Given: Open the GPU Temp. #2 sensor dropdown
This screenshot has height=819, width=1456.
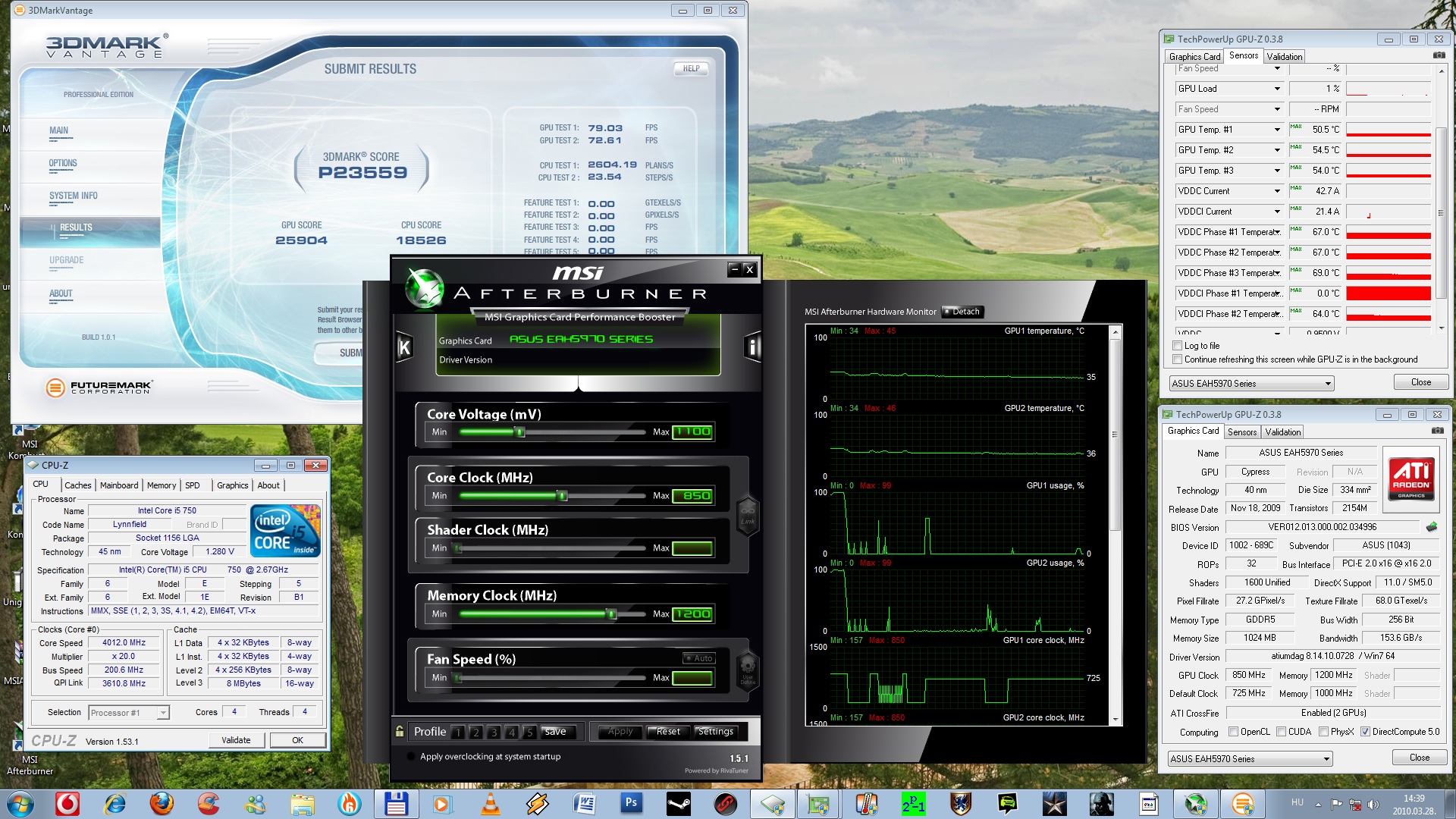Looking at the screenshot, I should (1277, 150).
